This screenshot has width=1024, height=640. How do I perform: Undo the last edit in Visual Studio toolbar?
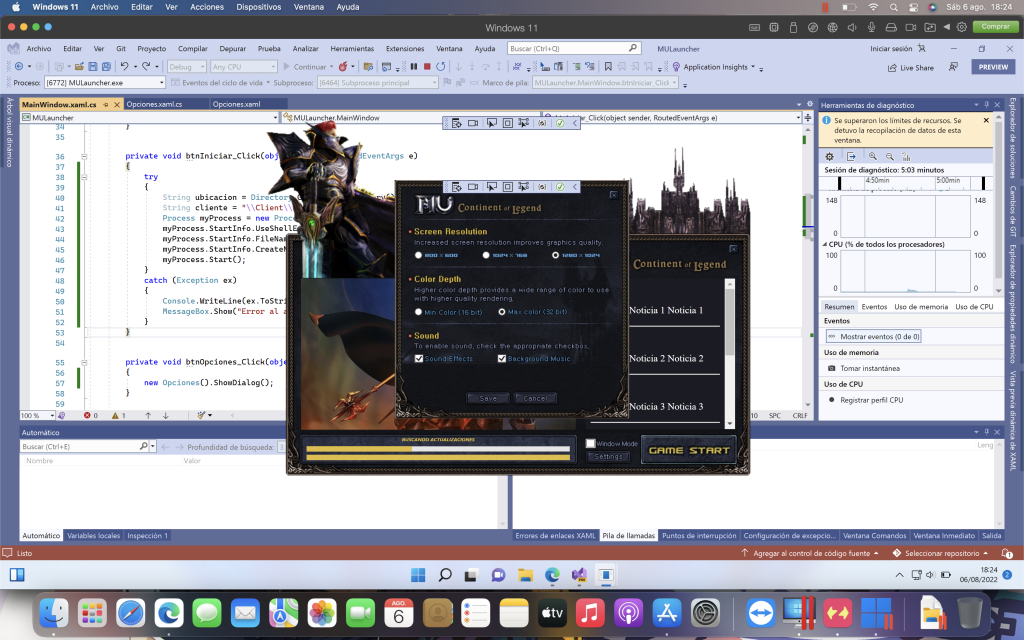125,67
